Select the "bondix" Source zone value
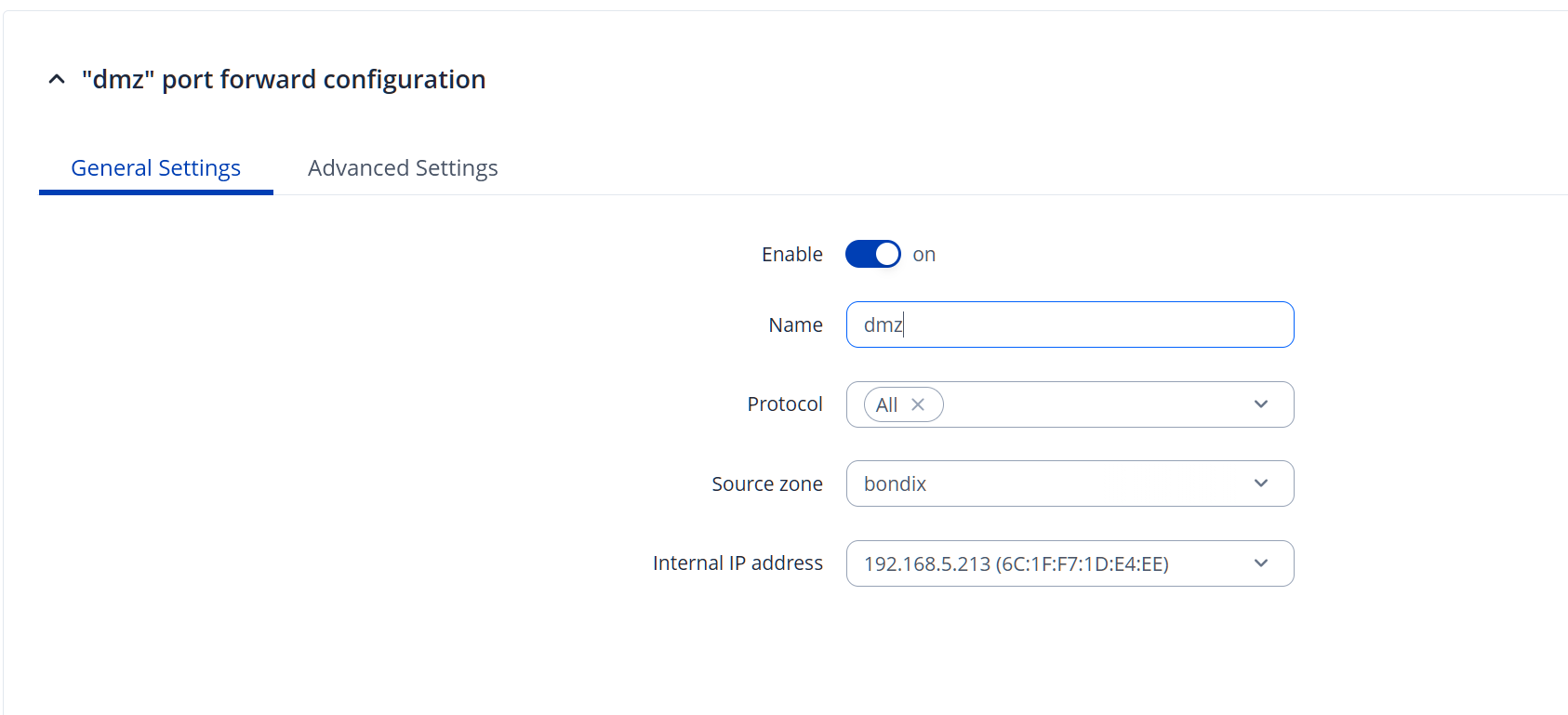The height and width of the screenshot is (715, 1568). [895, 484]
